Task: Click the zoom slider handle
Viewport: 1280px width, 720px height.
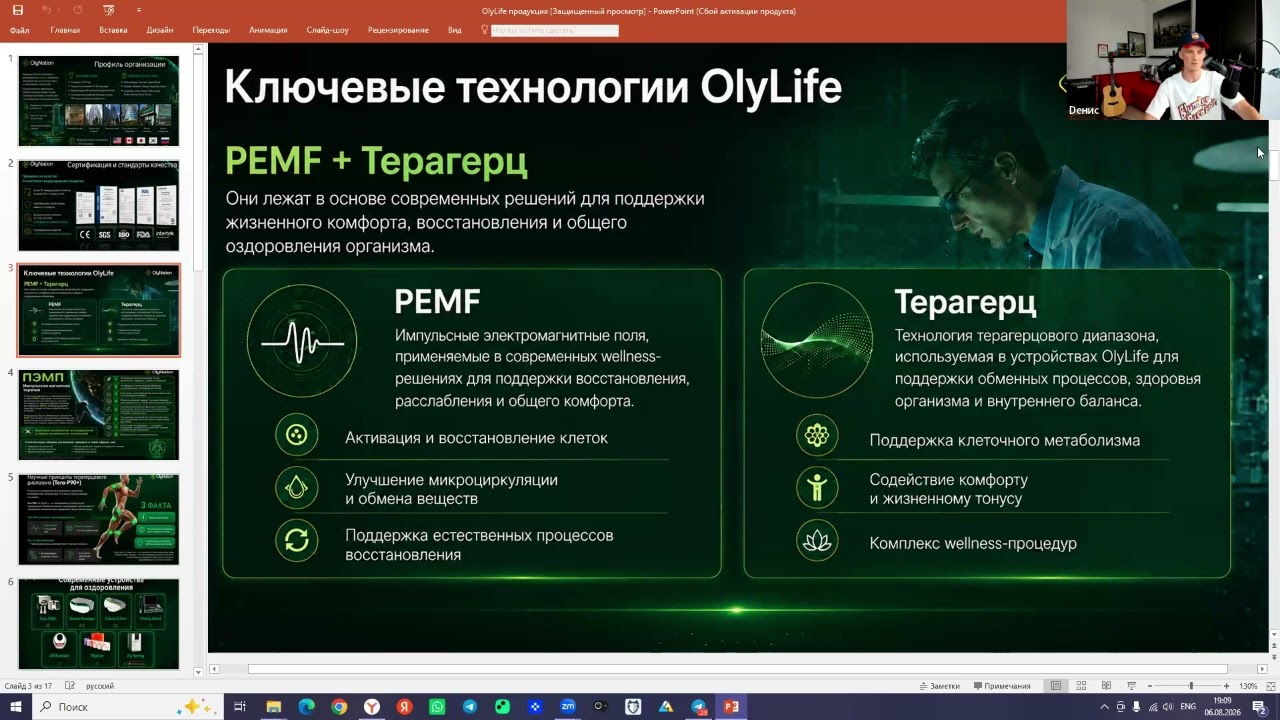Action: [x=1191, y=686]
